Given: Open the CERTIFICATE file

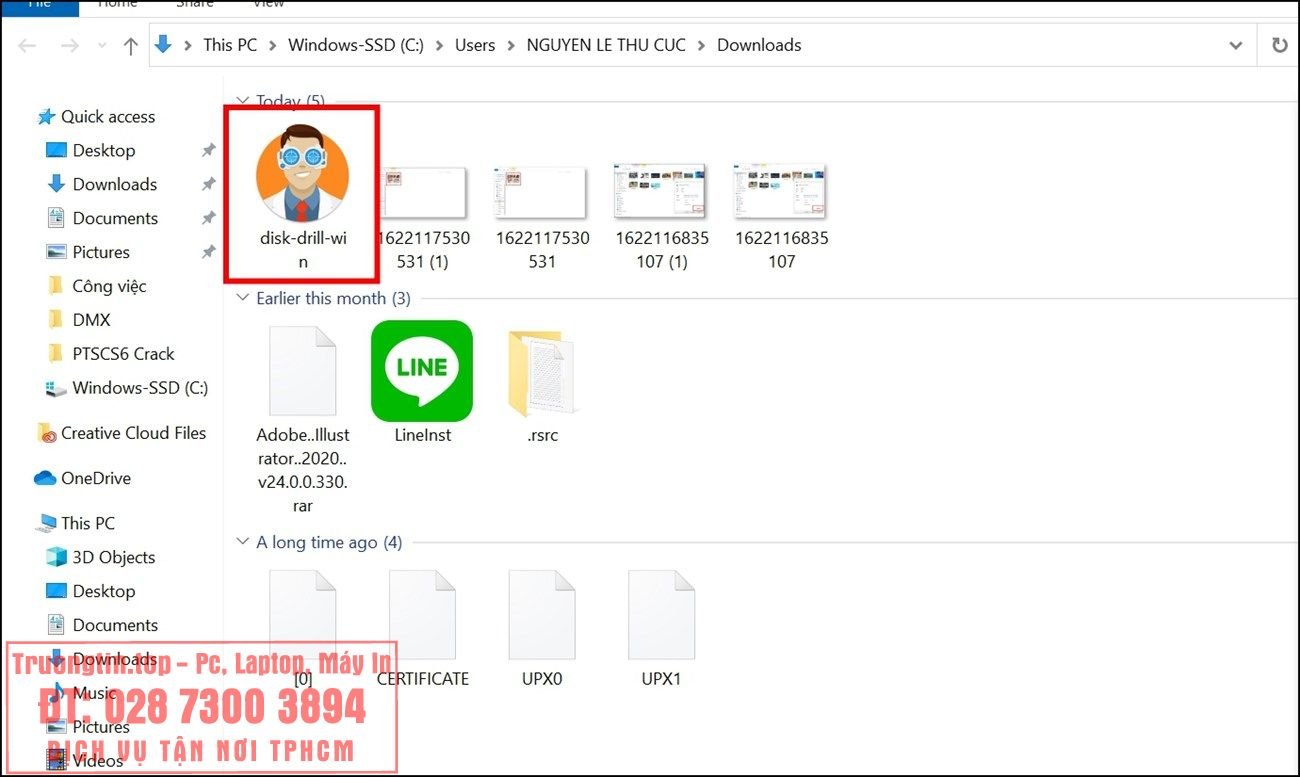Looking at the screenshot, I should pos(422,615).
